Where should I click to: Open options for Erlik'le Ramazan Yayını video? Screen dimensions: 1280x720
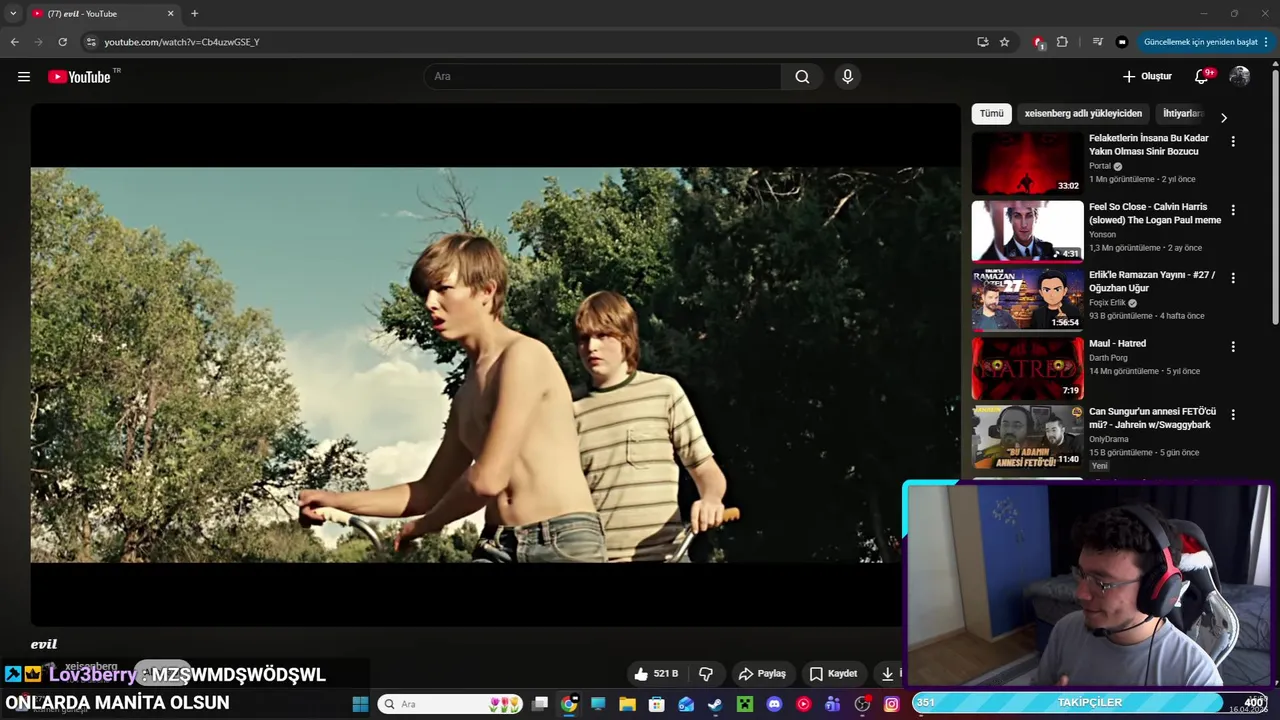pos(1233,278)
